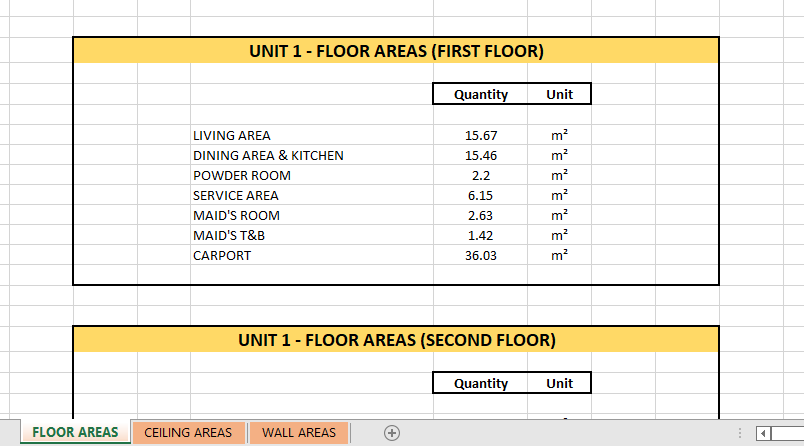Select the FLOOR AREAS sheet tab
804x446 pixels.
75,433
